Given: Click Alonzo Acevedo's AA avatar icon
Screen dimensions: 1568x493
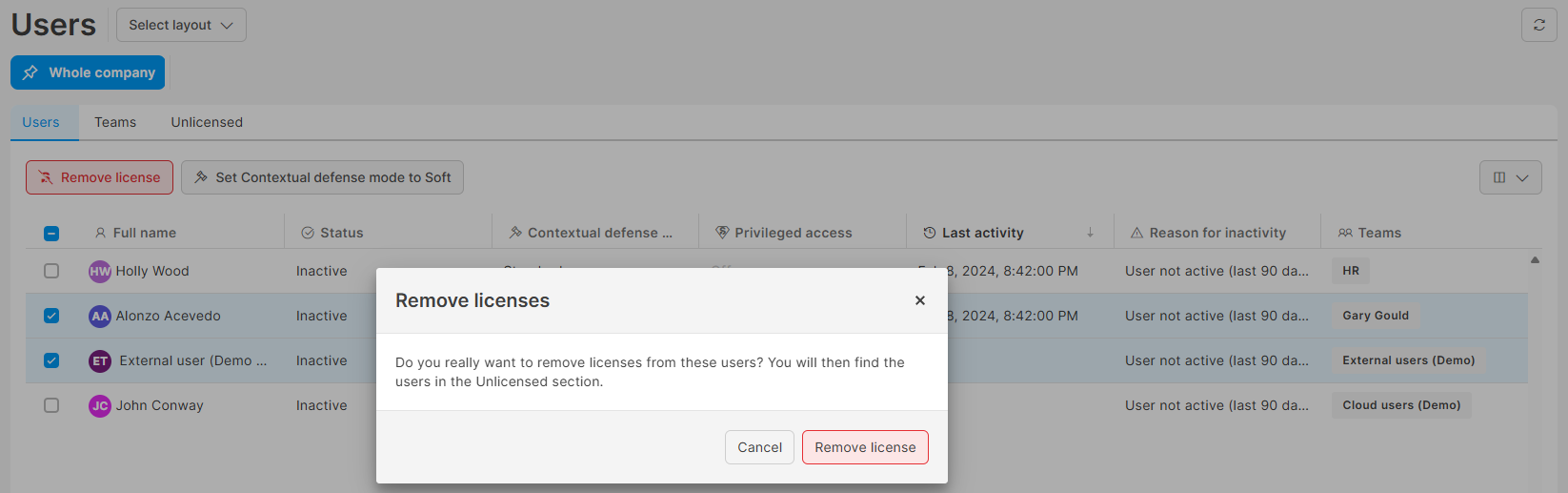Looking at the screenshot, I should tap(100, 316).
